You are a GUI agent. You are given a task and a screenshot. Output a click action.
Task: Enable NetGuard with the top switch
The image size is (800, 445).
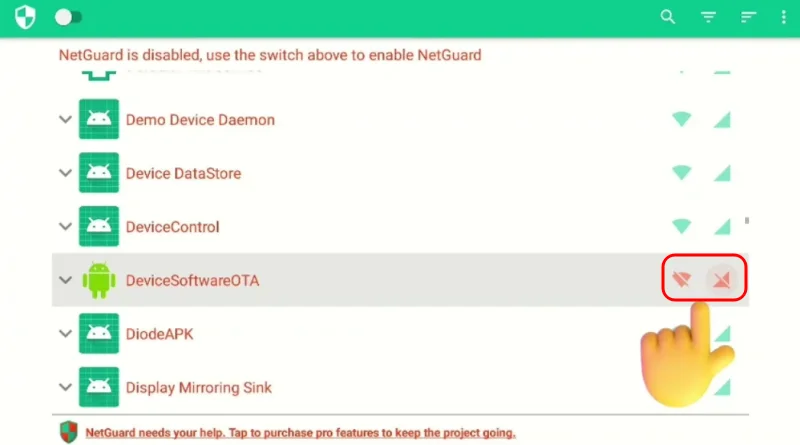point(68,18)
